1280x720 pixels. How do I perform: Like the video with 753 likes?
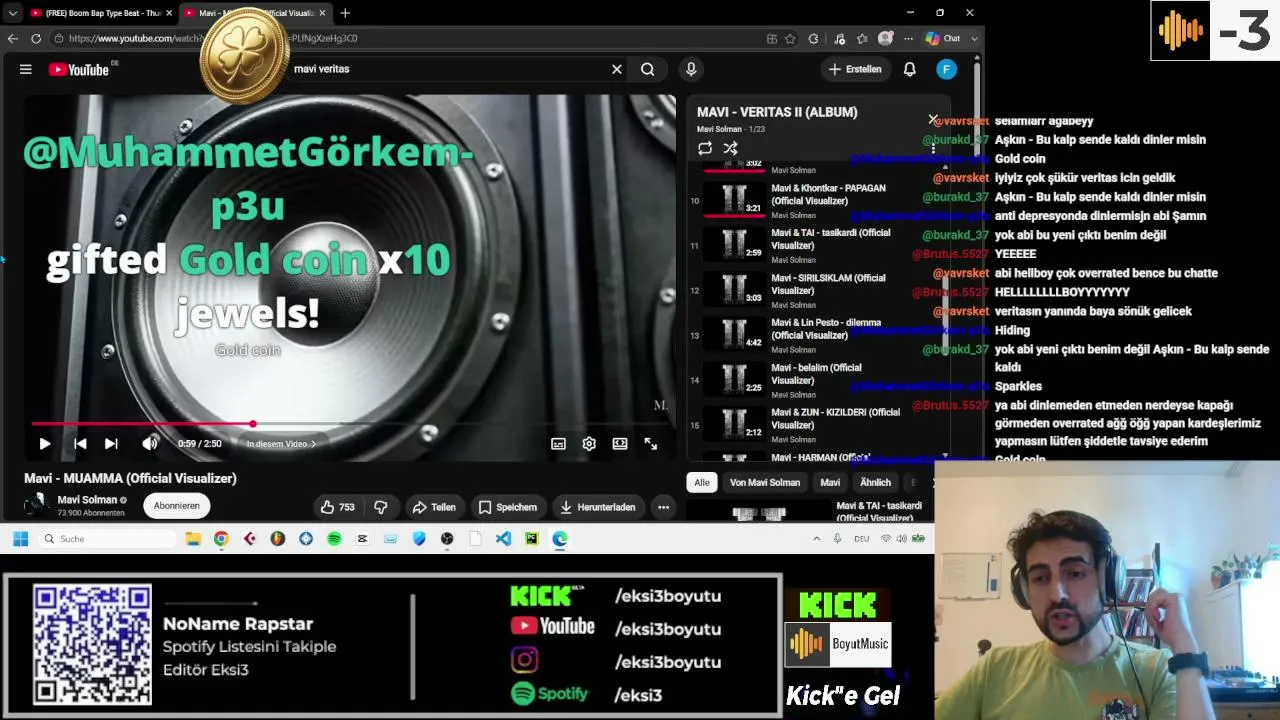click(337, 507)
